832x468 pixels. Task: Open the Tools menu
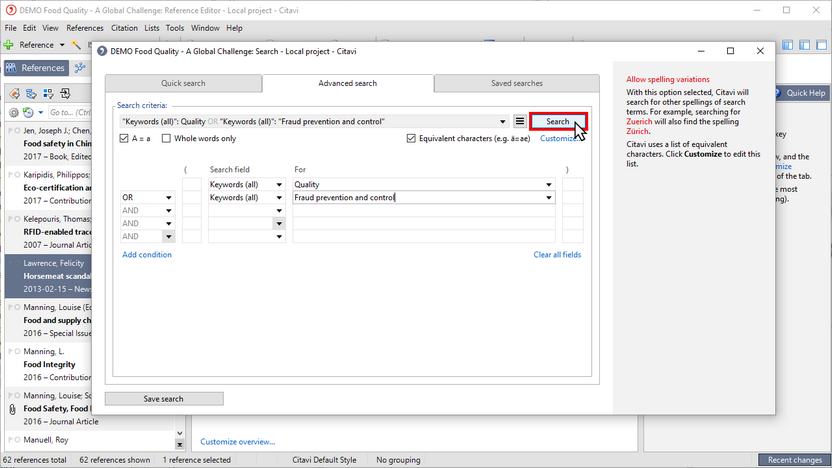tap(175, 28)
